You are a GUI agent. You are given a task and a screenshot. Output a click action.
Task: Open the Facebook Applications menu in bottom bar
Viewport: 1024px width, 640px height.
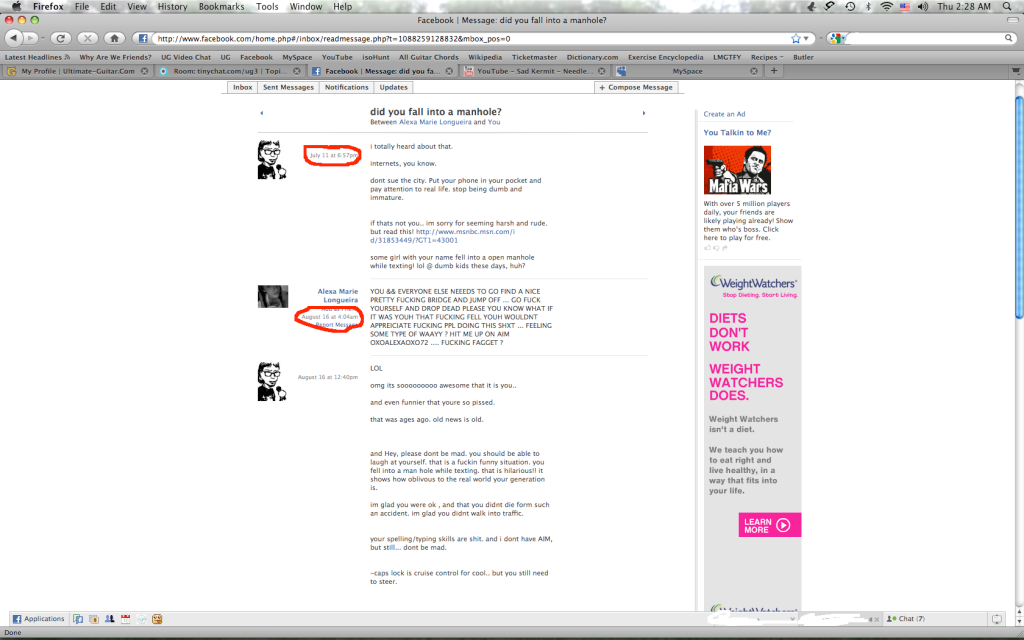[x=39, y=618]
